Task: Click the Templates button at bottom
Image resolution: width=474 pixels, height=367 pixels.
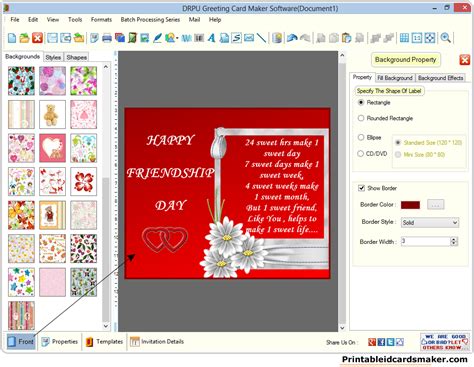Action: pyautogui.click(x=104, y=342)
